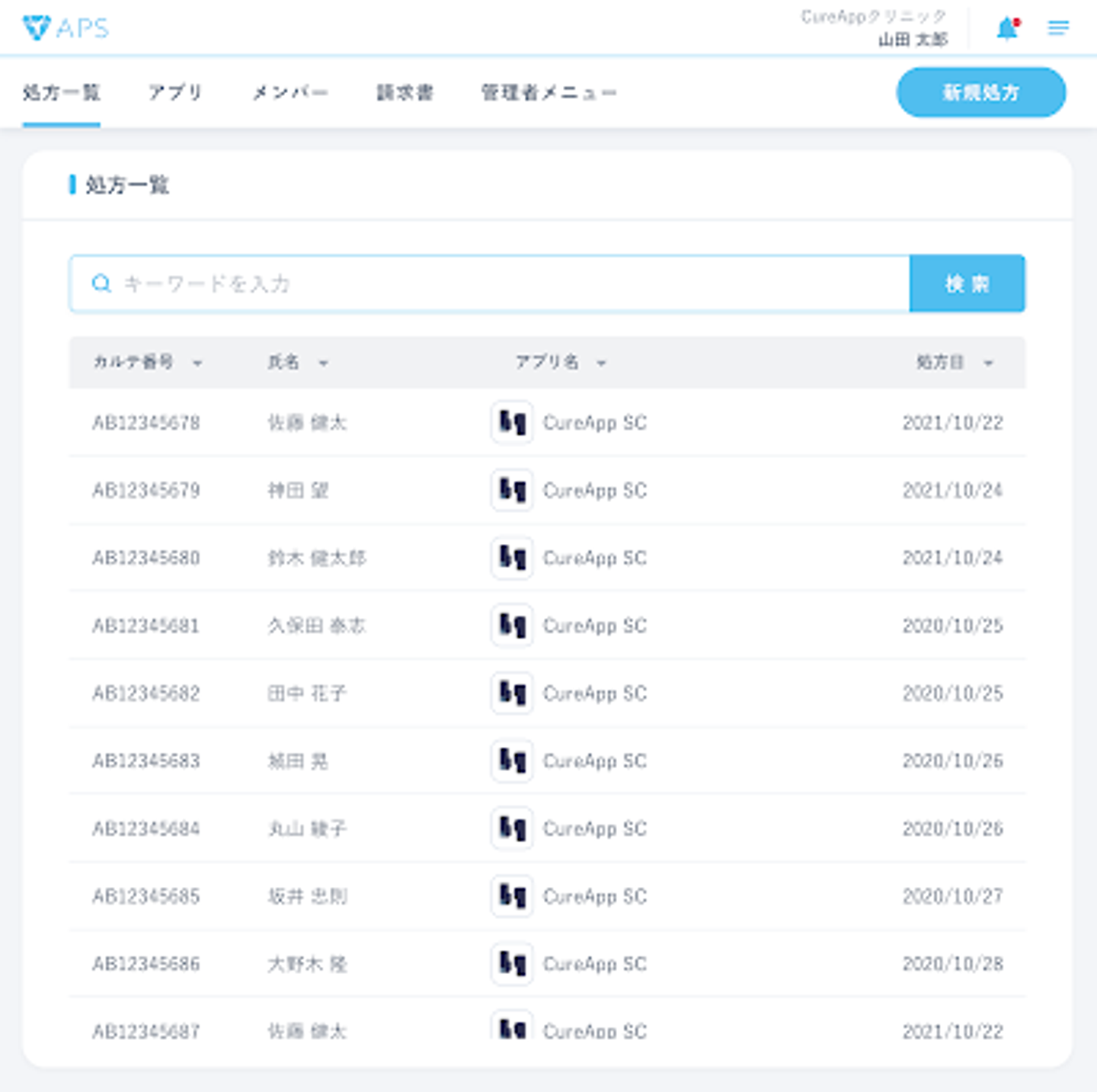Click patient name in row AB12345684
This screenshot has height=1092, width=1097.
click(x=307, y=829)
